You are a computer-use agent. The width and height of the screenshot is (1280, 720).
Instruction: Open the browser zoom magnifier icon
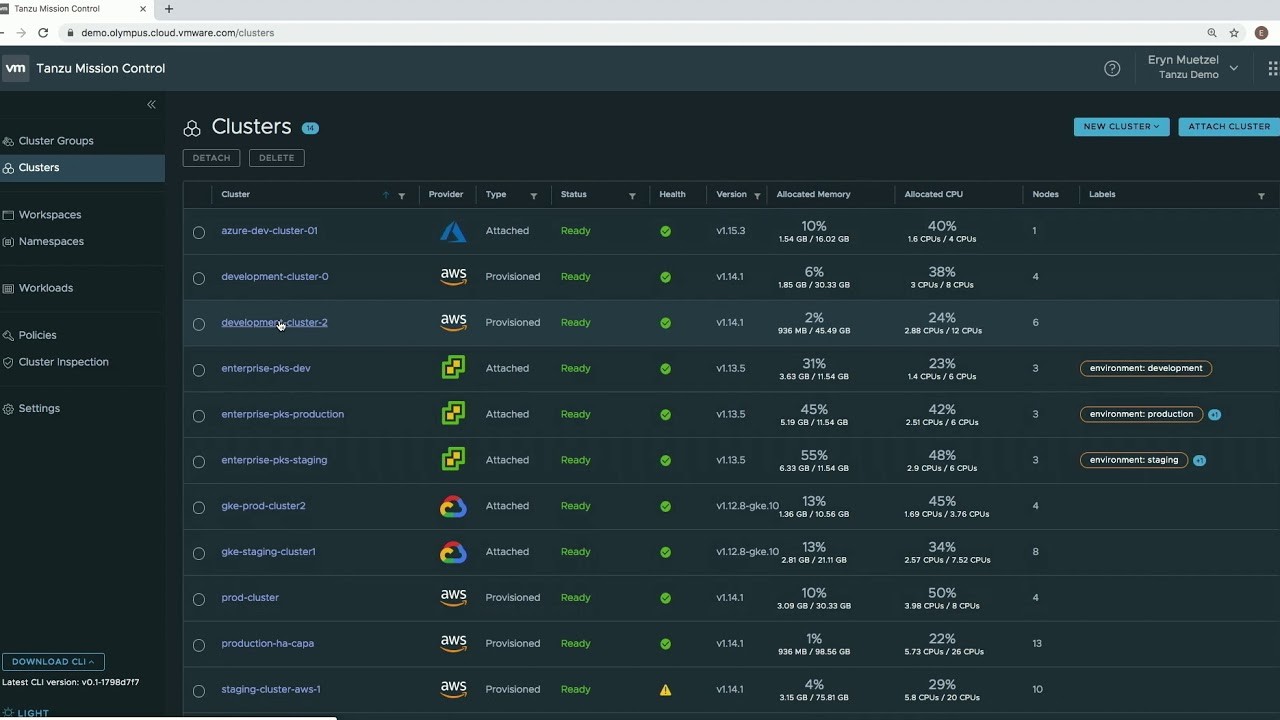point(1212,33)
